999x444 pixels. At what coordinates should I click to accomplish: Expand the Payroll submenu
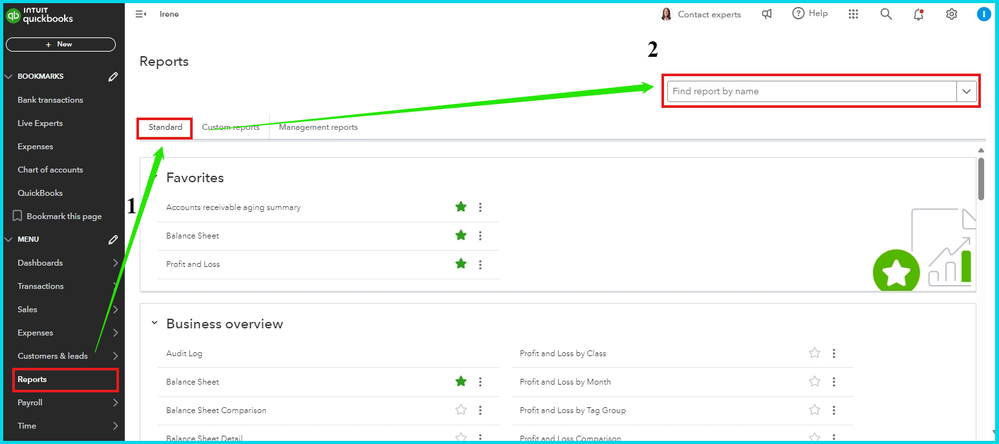(115, 403)
